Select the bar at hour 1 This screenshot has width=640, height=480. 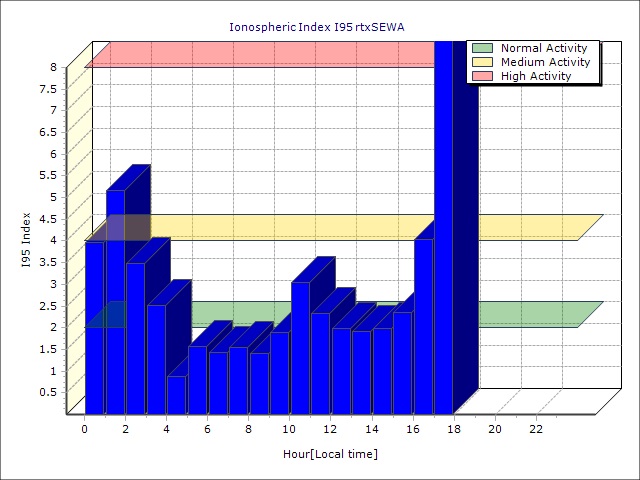click(115, 300)
